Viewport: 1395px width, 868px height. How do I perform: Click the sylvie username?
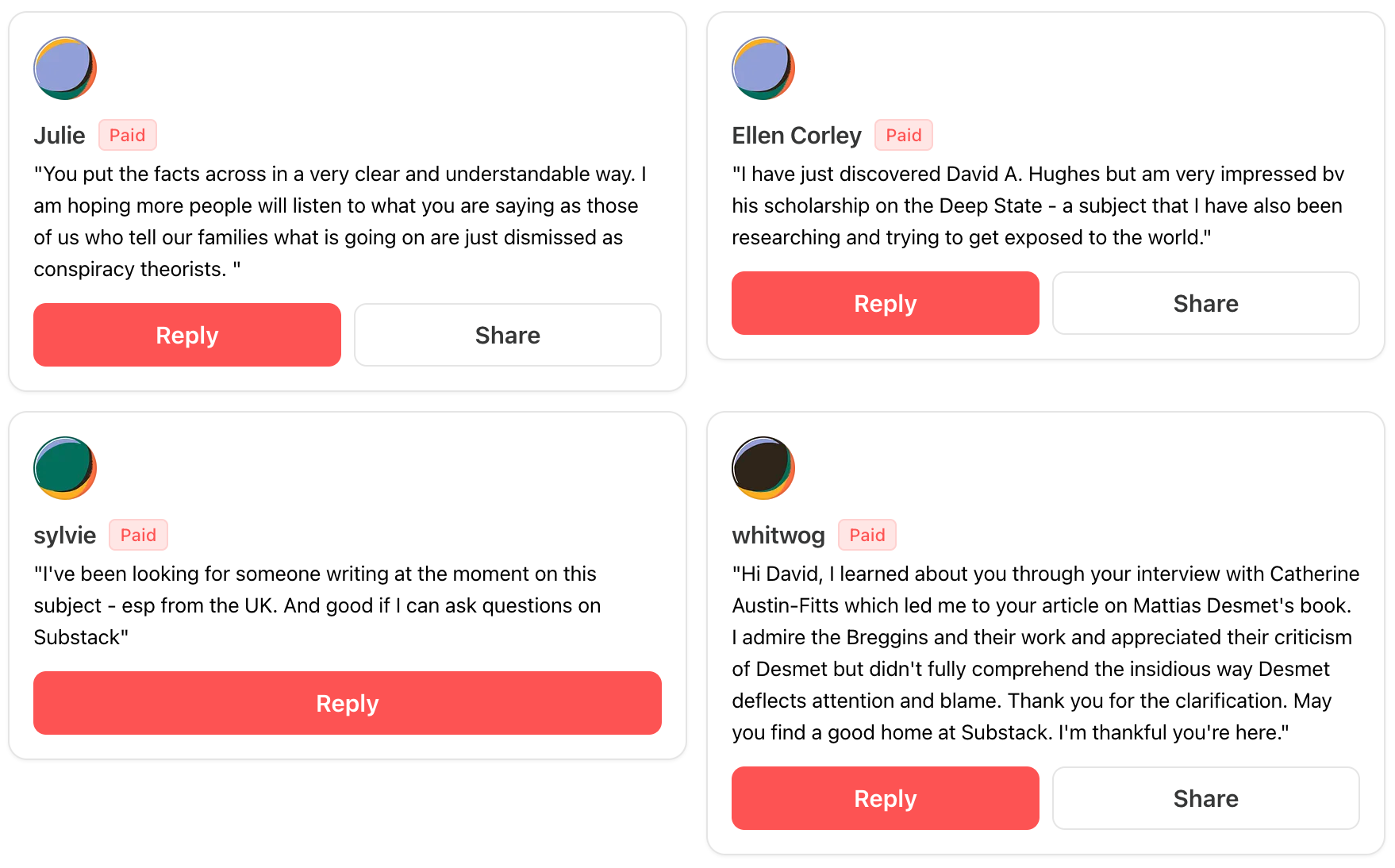point(65,536)
